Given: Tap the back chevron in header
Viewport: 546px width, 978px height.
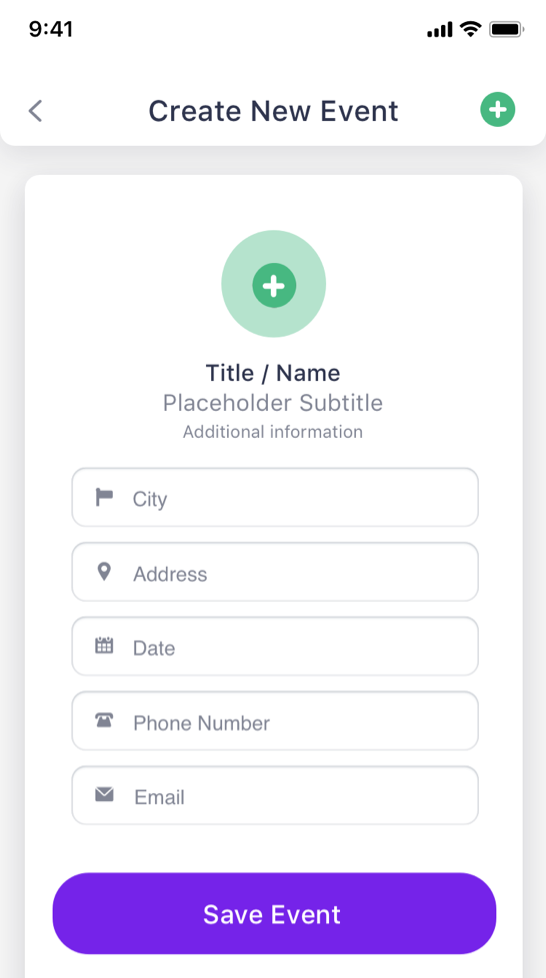Looking at the screenshot, I should click(x=36, y=111).
